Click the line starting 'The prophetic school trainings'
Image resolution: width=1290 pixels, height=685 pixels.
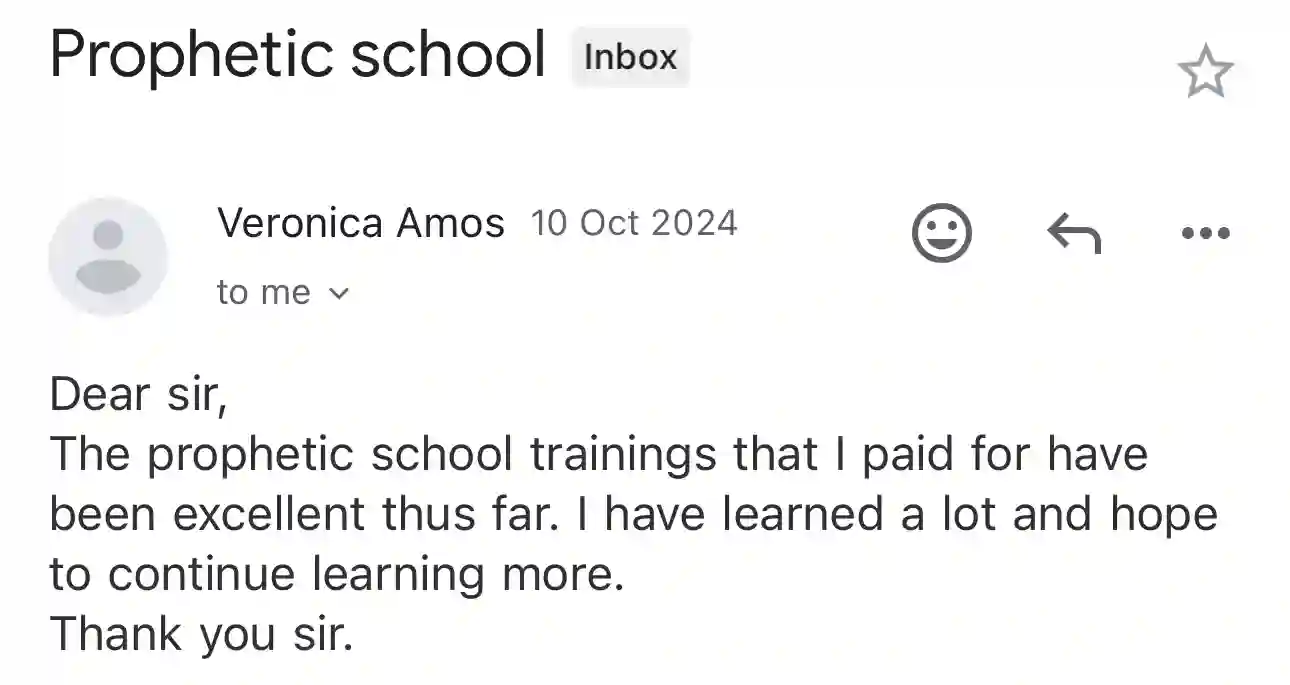(x=599, y=456)
